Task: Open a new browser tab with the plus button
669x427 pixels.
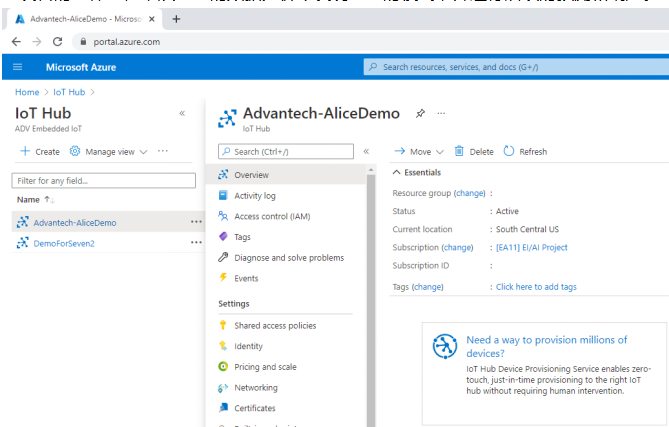Action: point(176,18)
